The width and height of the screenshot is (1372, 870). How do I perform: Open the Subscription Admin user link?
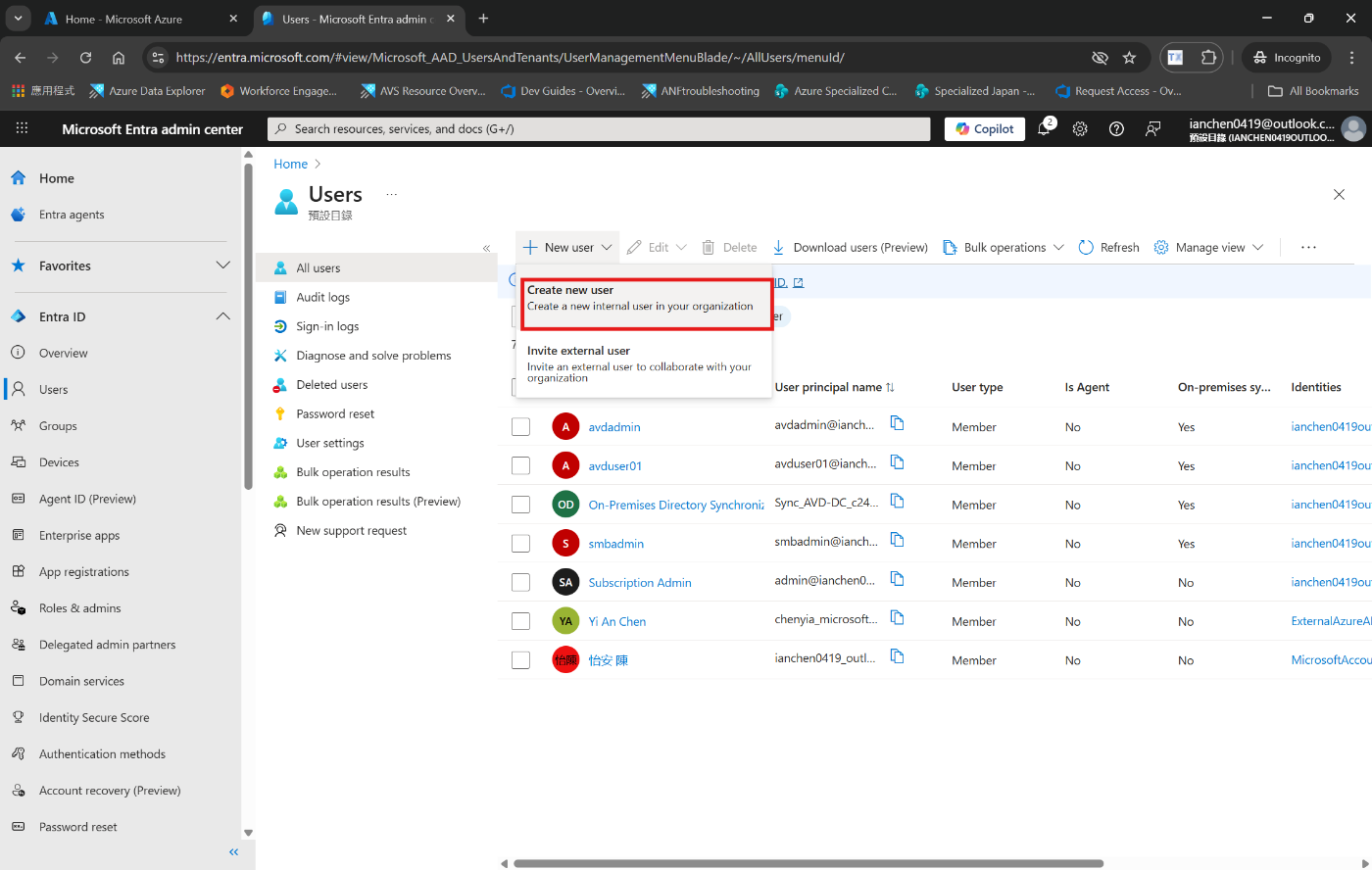640,583
